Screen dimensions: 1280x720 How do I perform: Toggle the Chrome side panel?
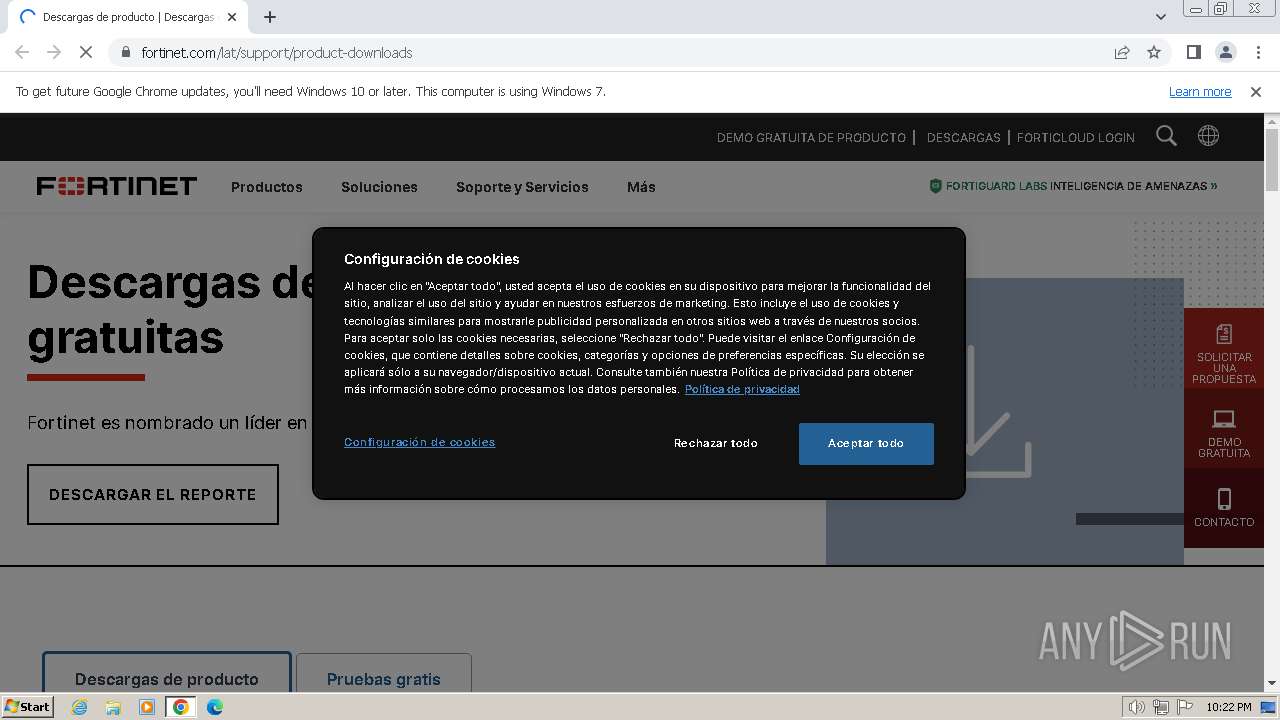[x=1193, y=52]
